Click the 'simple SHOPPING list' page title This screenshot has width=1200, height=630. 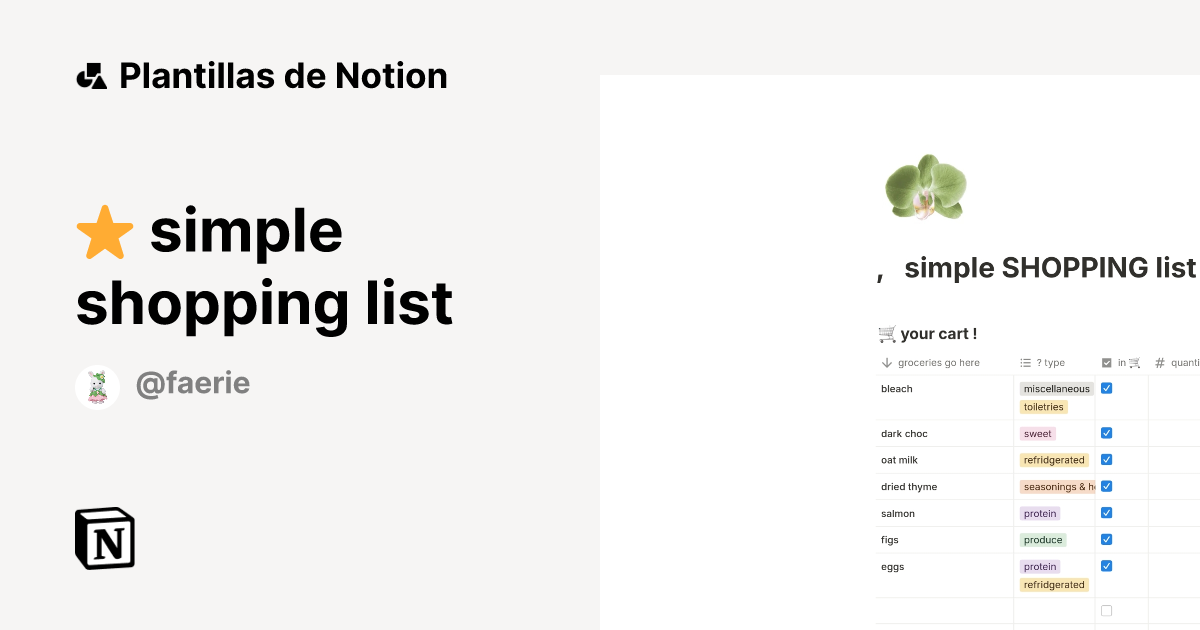tap(1050, 267)
